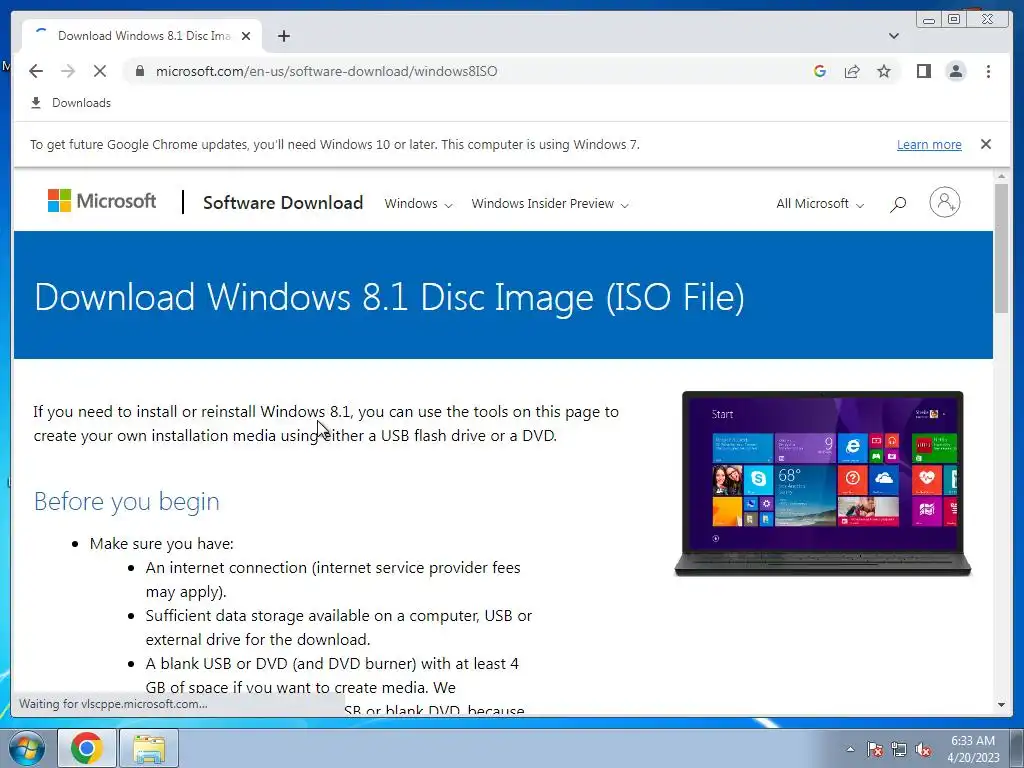Viewport: 1024px width, 768px height.
Task: Click 'A blank USB or DVD' bullet text
Action: tap(332, 675)
